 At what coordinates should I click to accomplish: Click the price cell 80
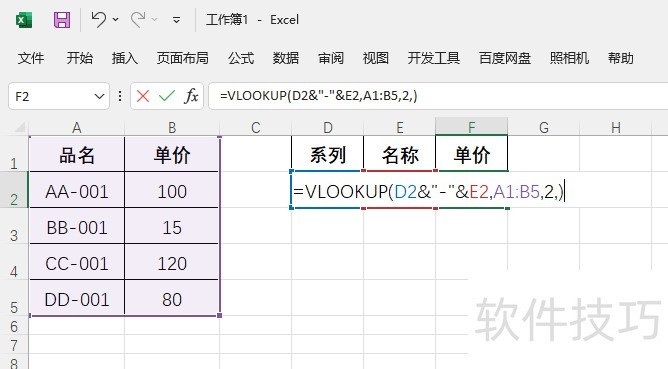tap(172, 298)
